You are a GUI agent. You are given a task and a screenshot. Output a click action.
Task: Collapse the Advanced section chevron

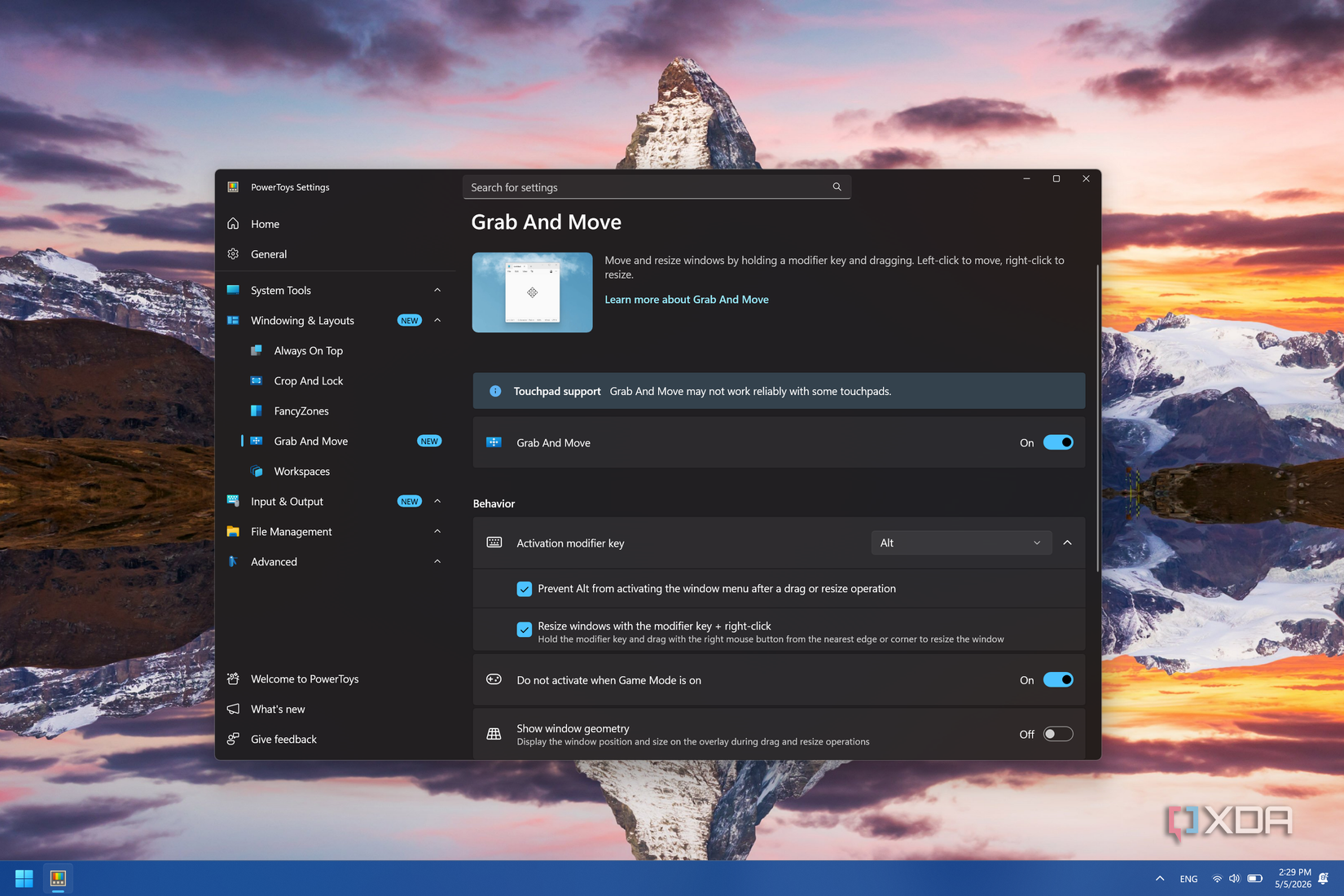437,561
